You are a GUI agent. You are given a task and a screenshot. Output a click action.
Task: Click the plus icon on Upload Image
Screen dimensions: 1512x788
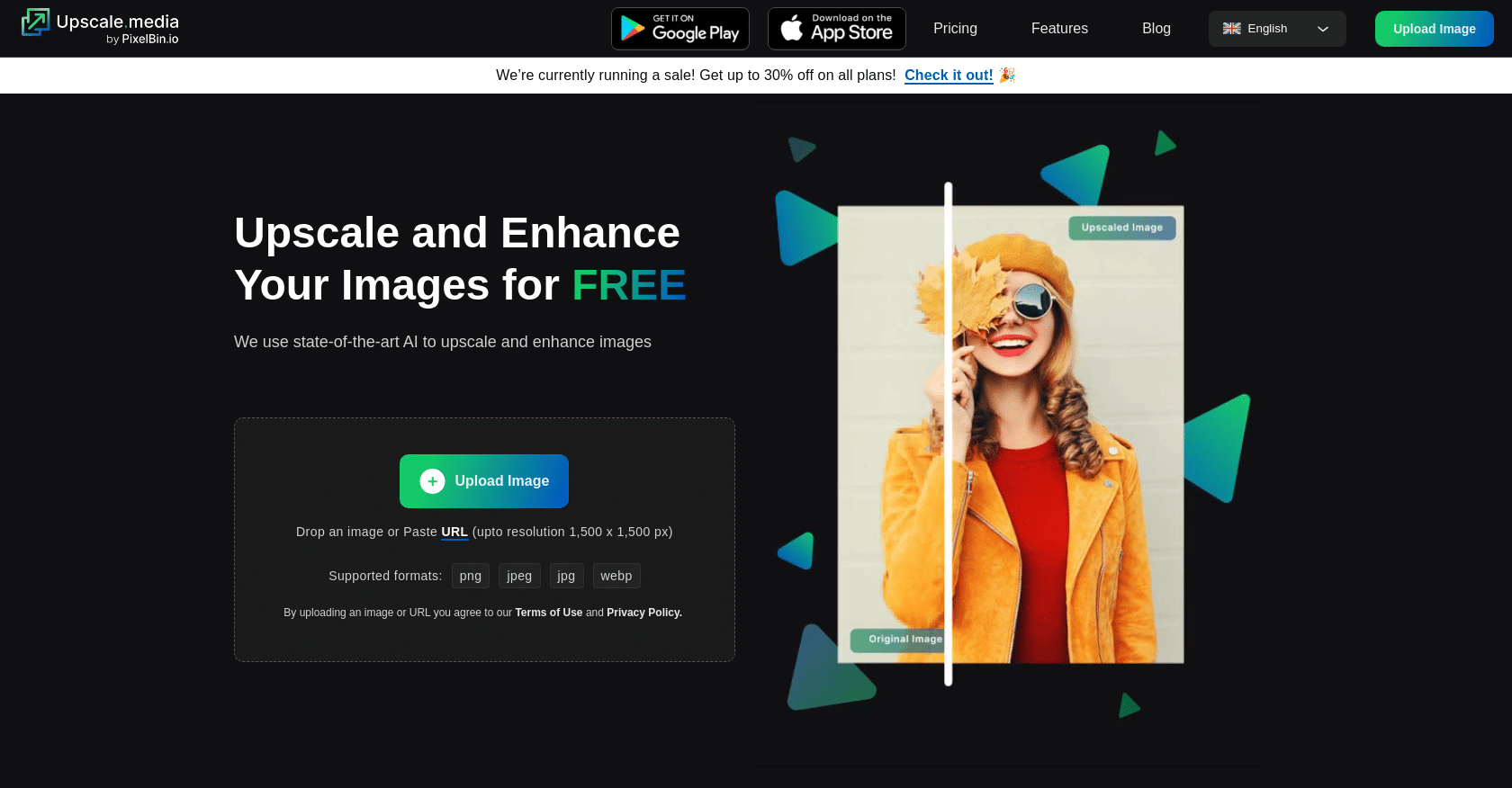(x=432, y=481)
